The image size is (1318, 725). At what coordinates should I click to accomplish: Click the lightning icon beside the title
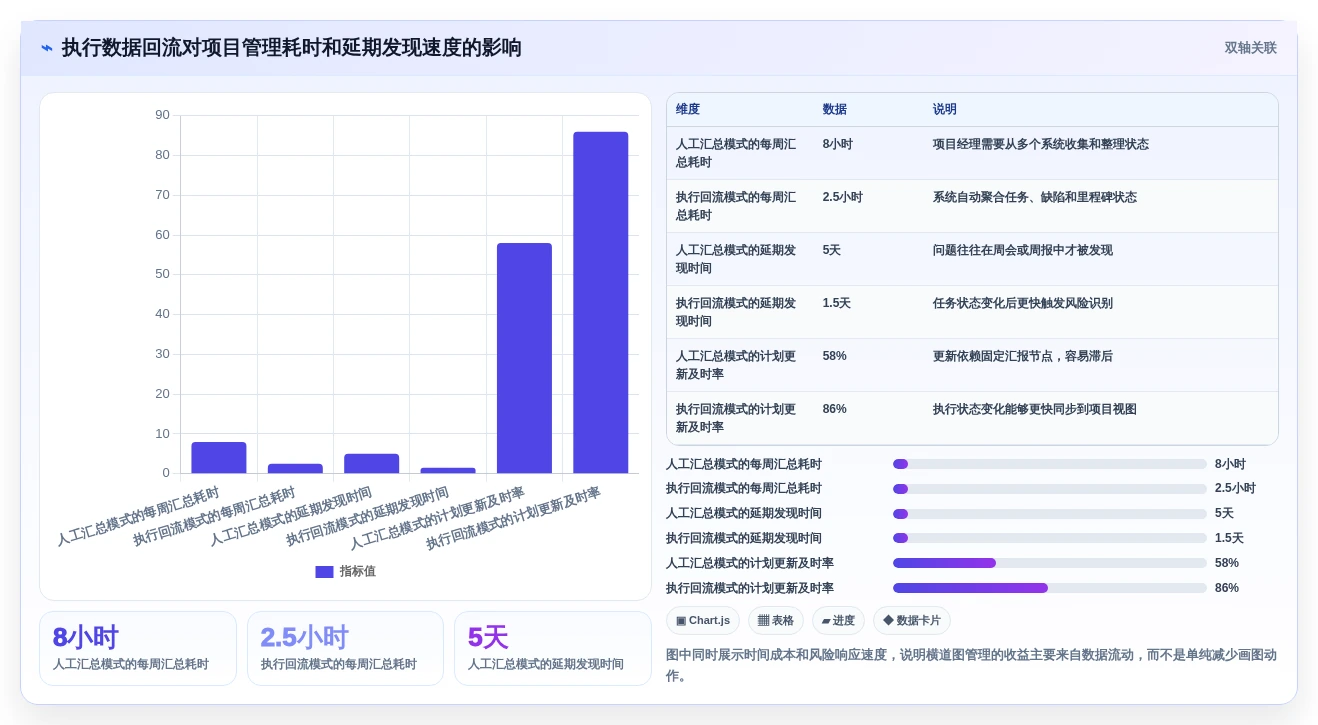tap(47, 48)
